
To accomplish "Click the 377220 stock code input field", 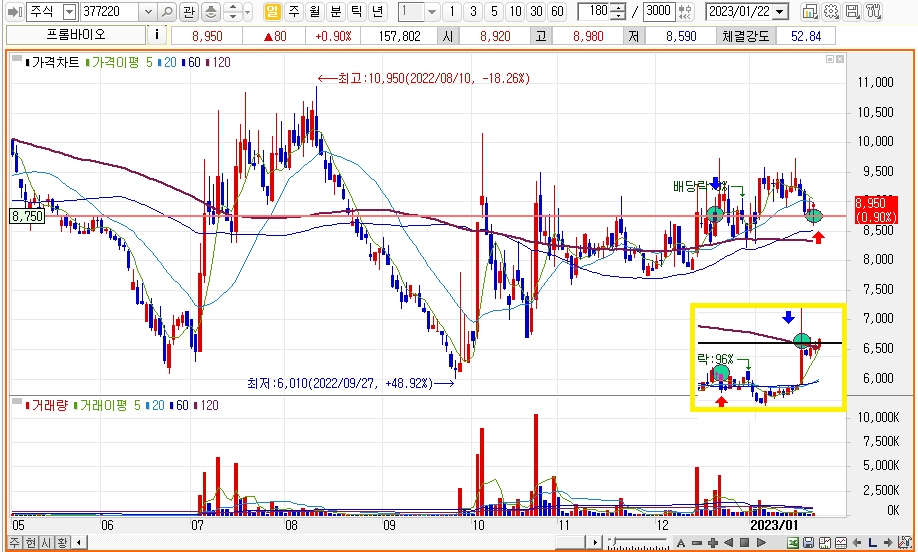I will point(111,11).
